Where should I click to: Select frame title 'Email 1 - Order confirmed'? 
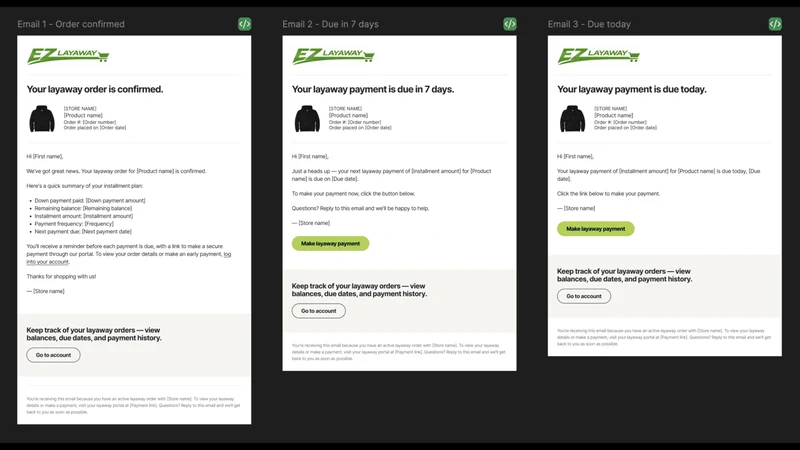tap(71, 24)
